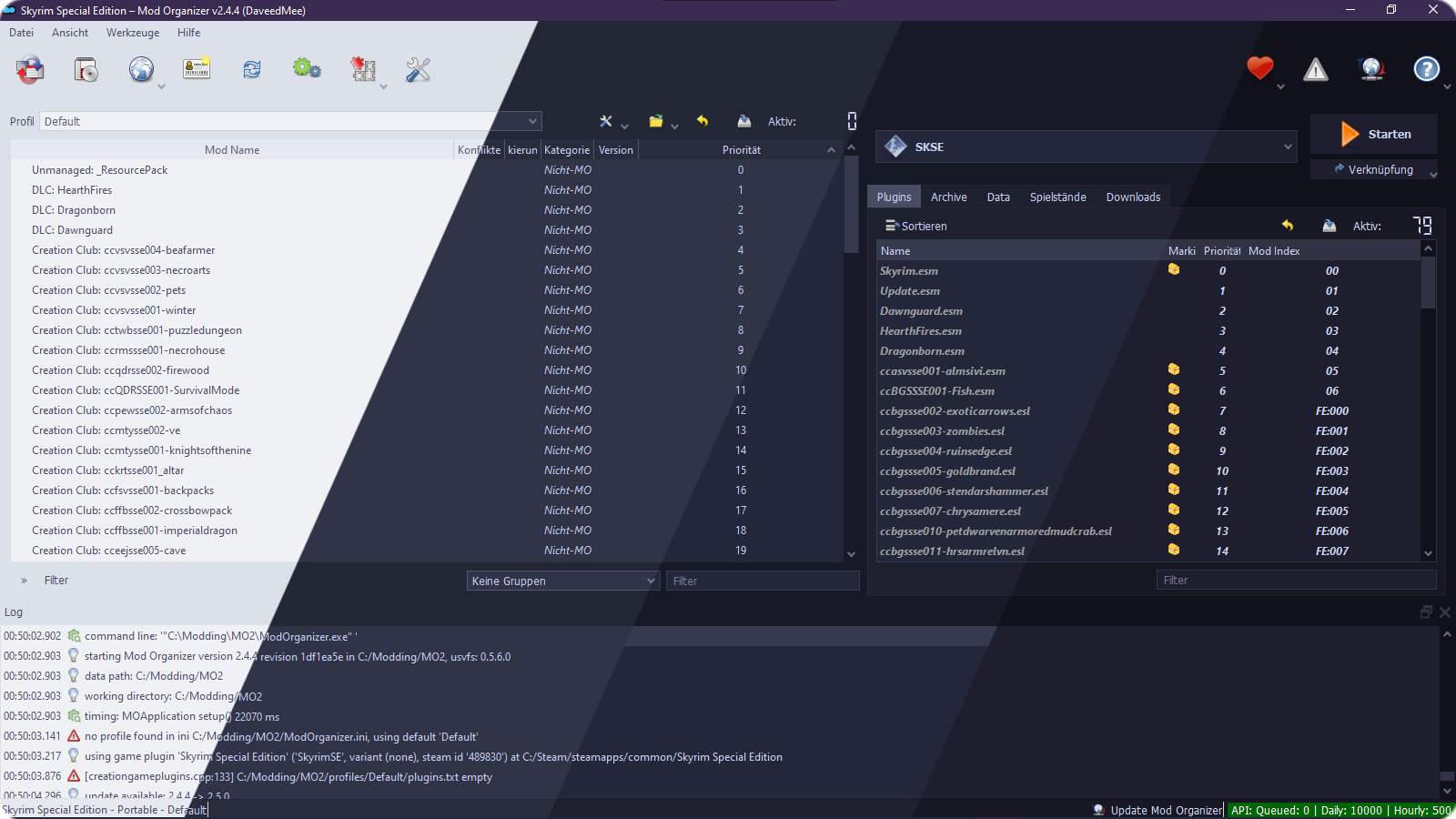Click the blue Help question mark icon
The image size is (1456, 819).
1426,69
